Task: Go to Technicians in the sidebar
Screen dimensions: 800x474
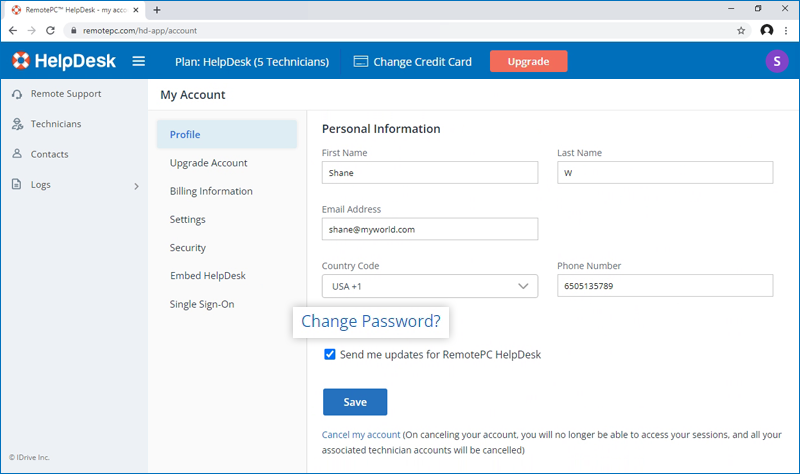Action: [x=56, y=124]
